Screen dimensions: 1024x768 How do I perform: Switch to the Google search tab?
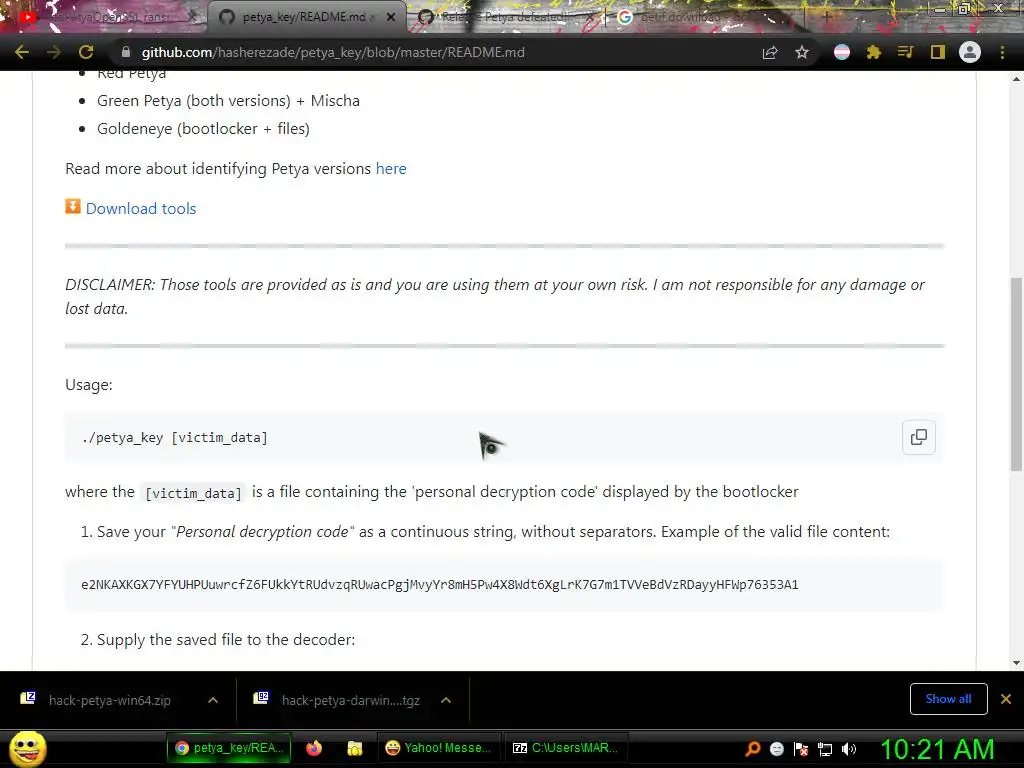coord(705,17)
